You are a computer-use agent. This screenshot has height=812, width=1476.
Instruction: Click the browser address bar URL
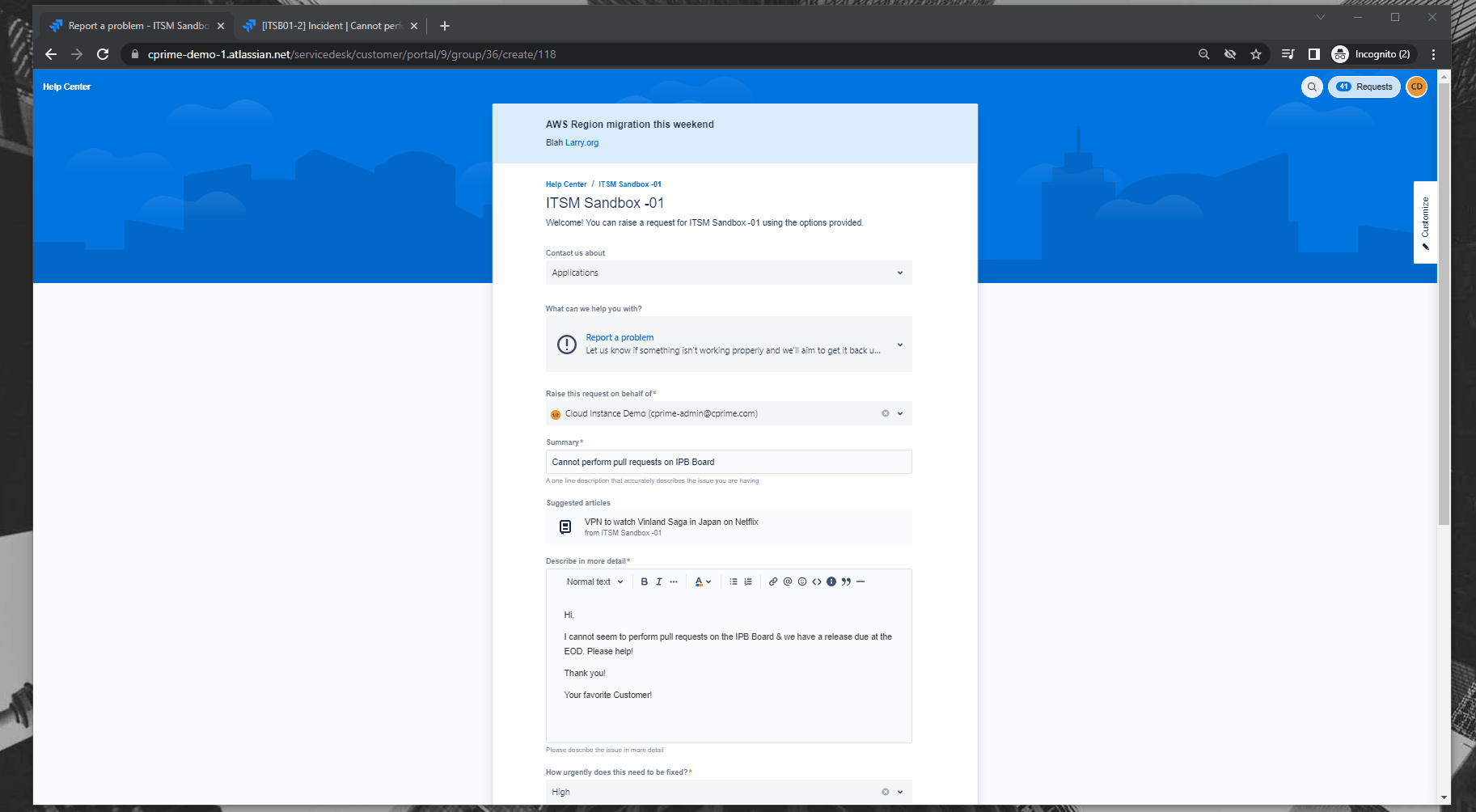pyautogui.click(x=352, y=54)
